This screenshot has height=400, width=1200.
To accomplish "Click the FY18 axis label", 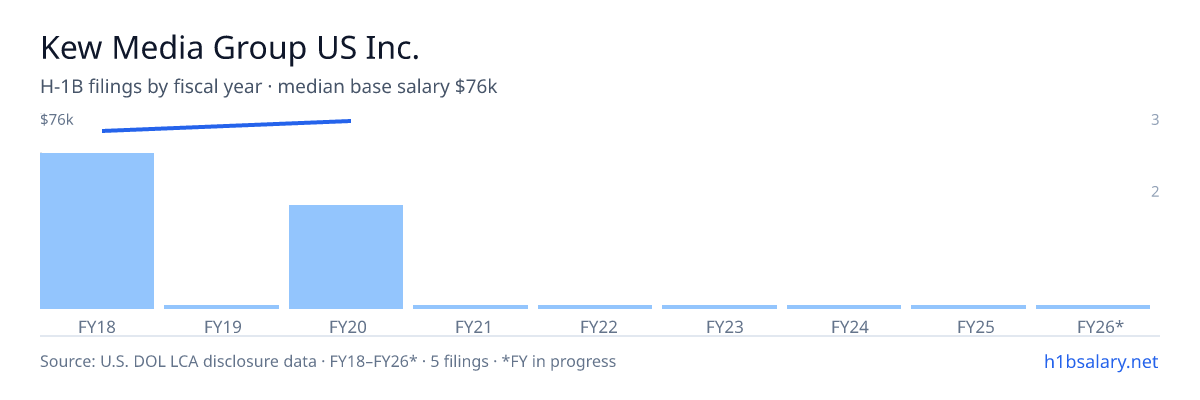I will [x=97, y=326].
